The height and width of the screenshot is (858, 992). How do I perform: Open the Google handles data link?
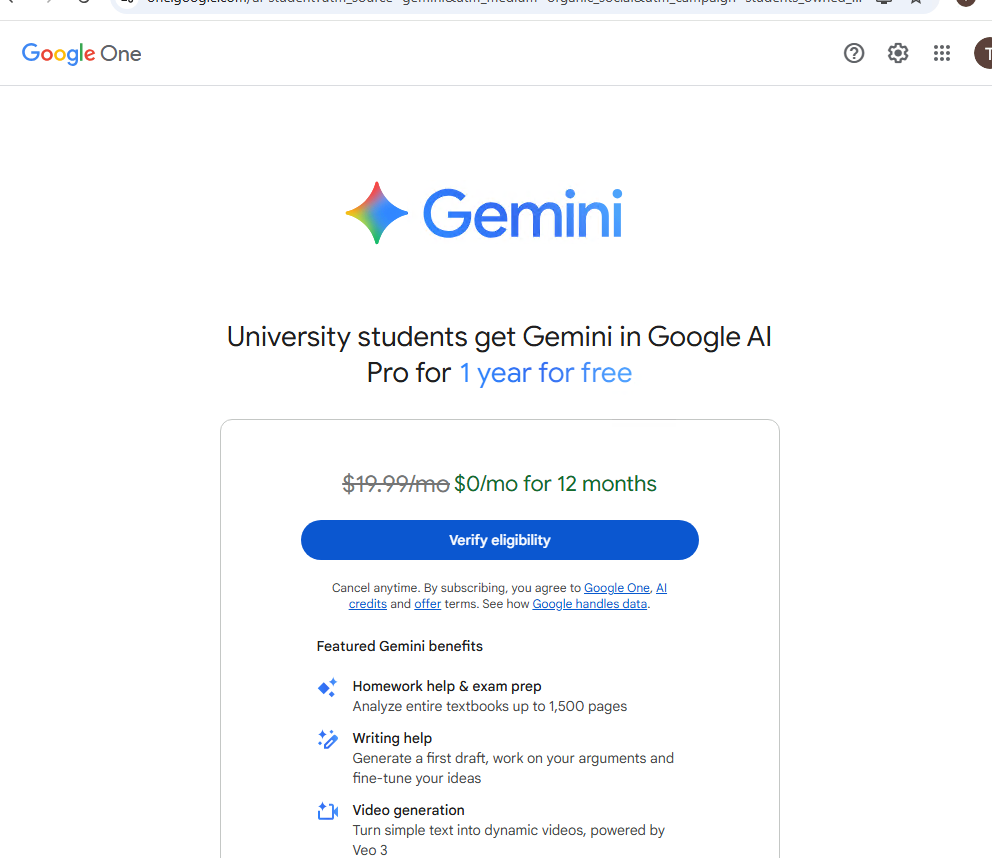[x=590, y=604]
